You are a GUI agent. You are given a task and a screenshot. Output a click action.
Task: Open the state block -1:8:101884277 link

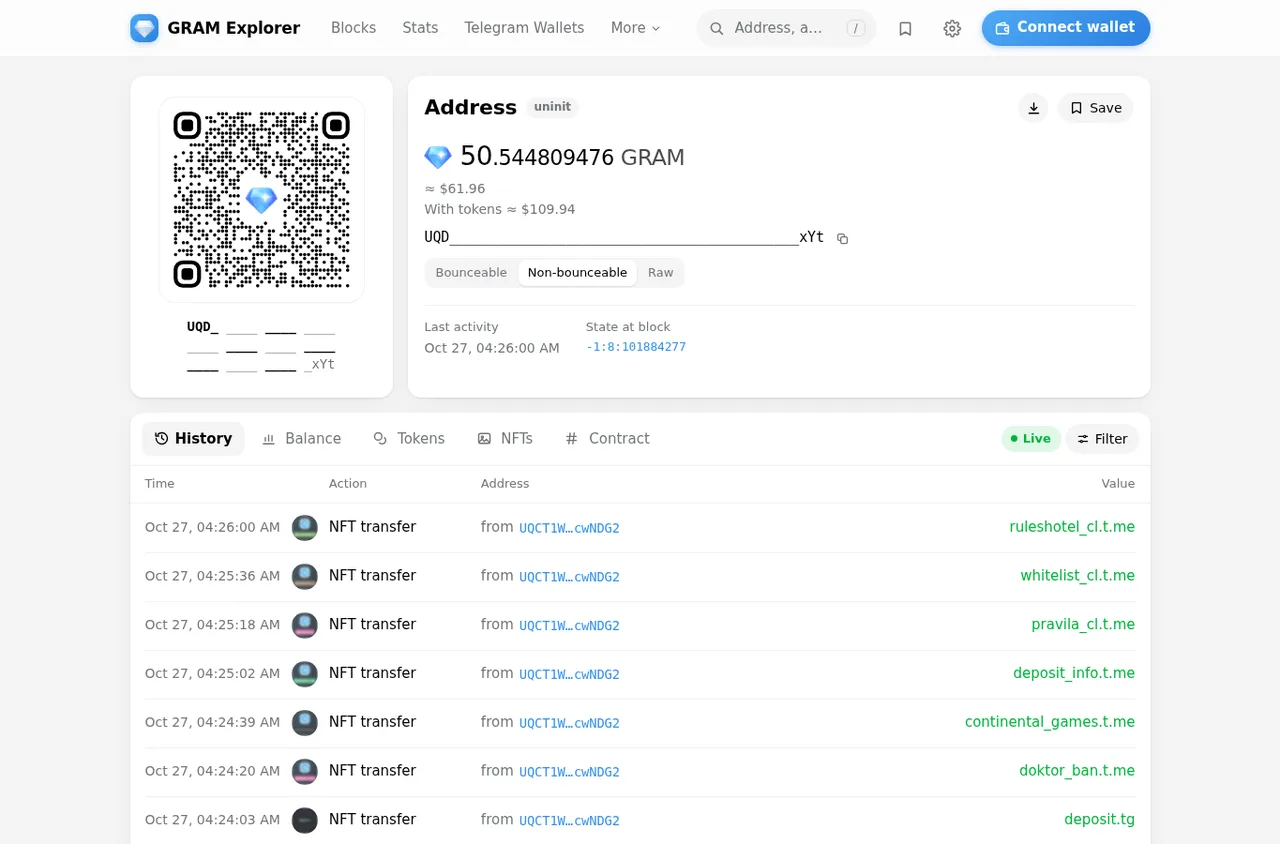(x=636, y=347)
